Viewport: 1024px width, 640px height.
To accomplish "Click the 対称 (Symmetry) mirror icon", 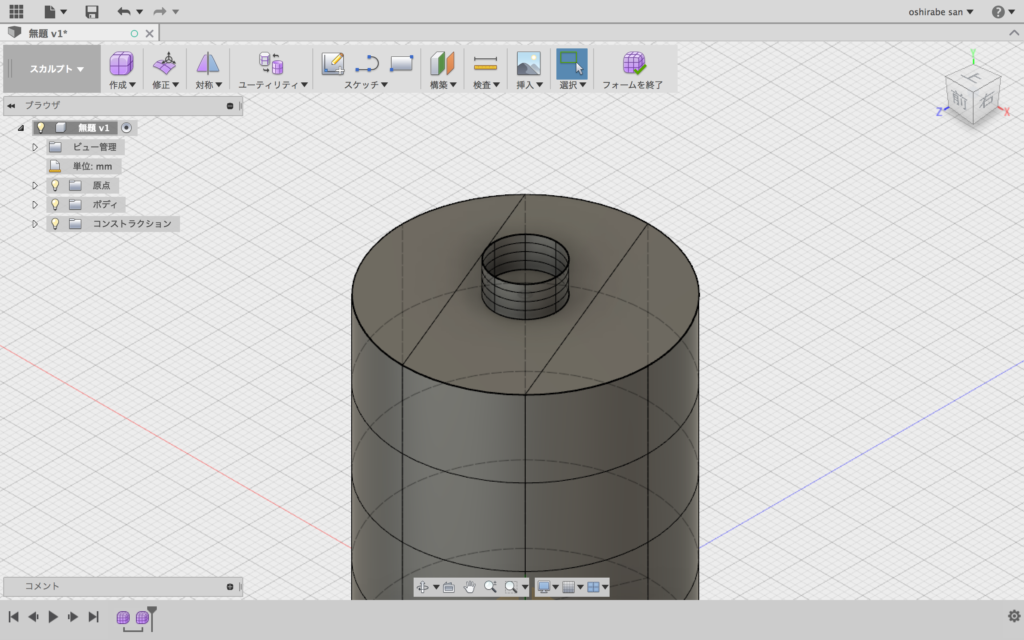I will click(x=208, y=64).
